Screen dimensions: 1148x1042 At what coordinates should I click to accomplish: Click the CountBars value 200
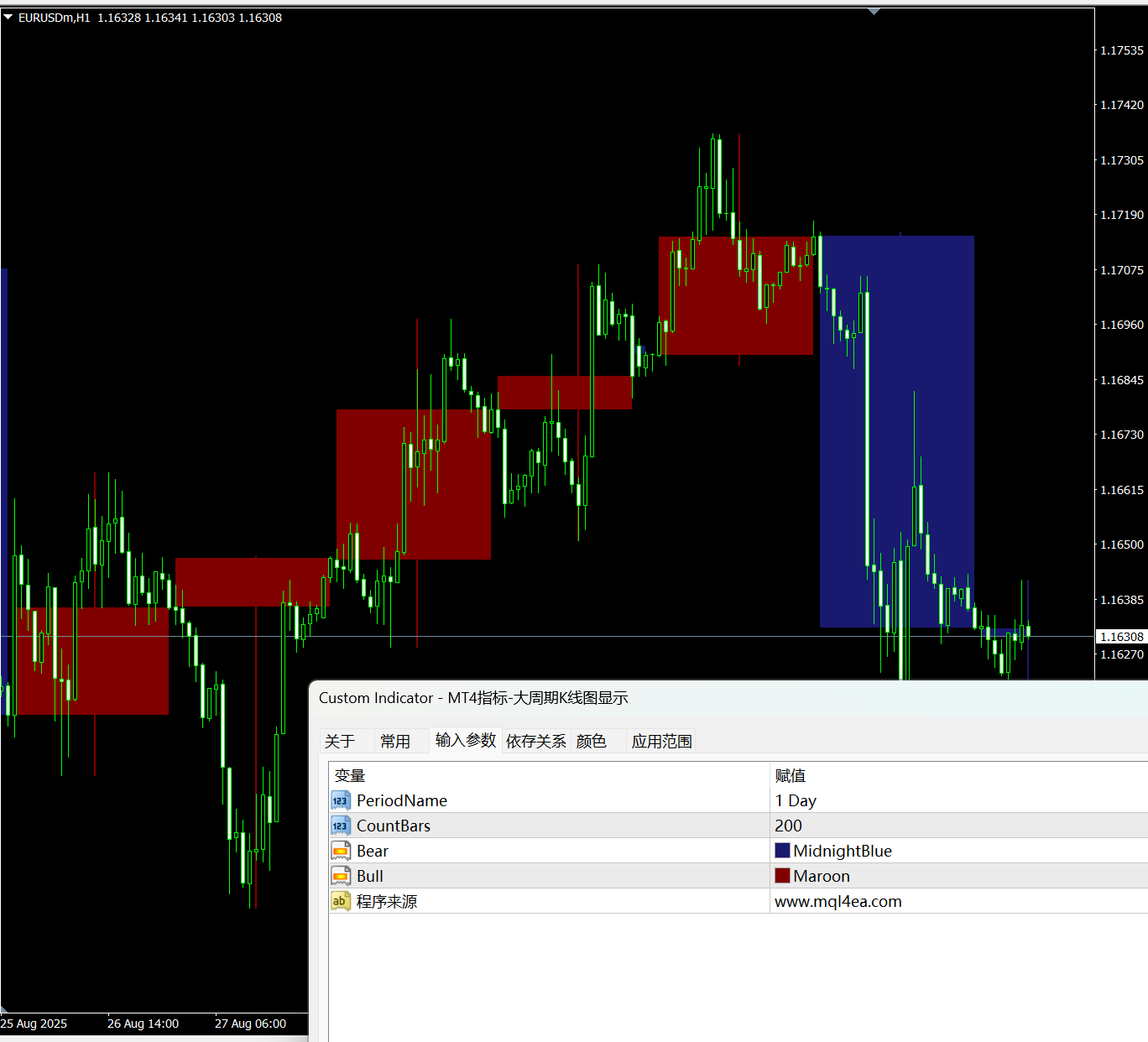[x=789, y=826]
